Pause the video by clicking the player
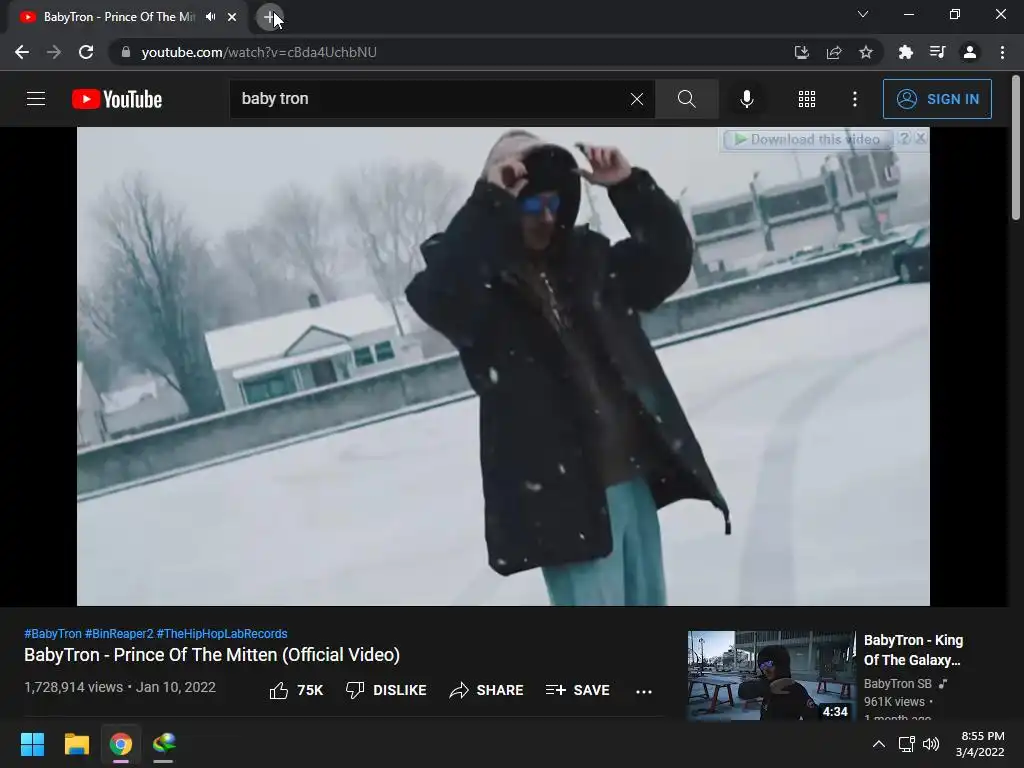Image resolution: width=1024 pixels, height=768 pixels. [503, 366]
